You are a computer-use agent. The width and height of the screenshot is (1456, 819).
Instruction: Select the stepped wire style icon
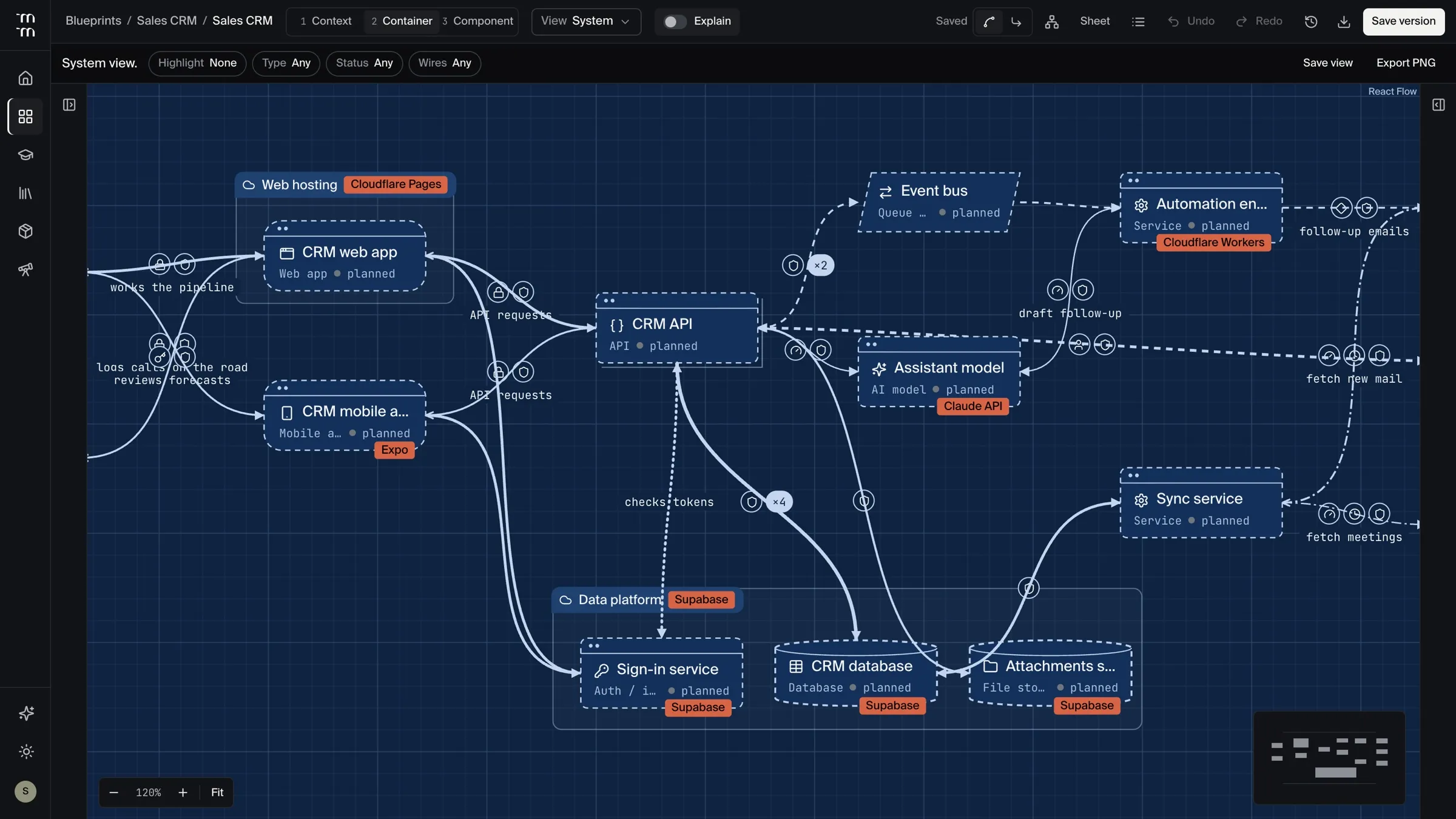(x=1016, y=22)
